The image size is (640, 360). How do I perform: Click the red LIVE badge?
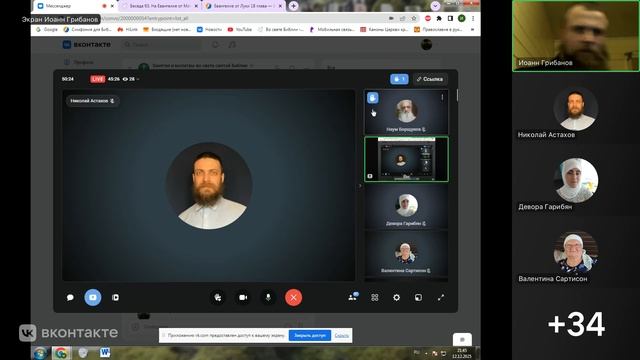(x=98, y=79)
